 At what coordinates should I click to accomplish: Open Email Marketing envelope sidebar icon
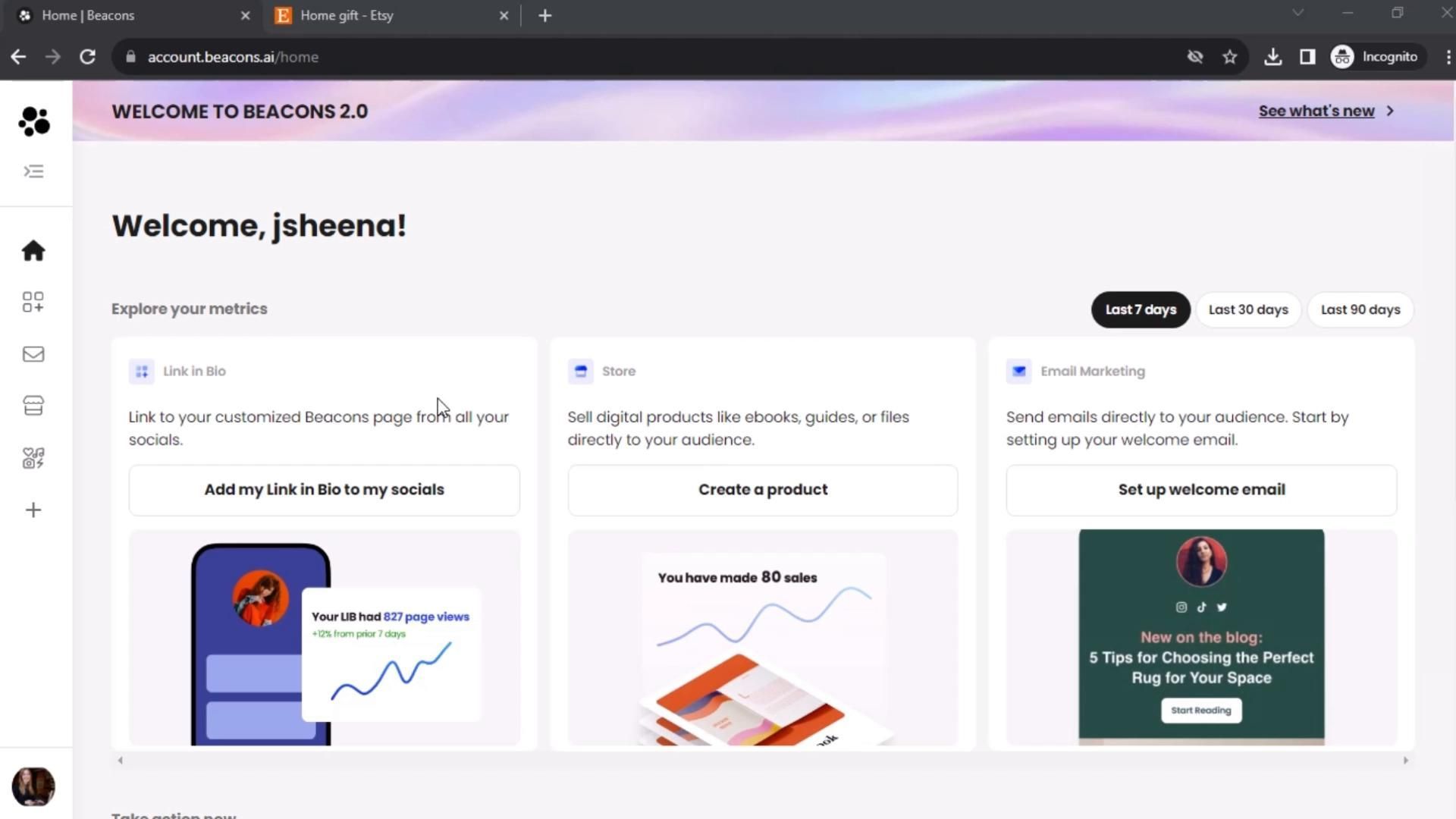[x=33, y=354]
